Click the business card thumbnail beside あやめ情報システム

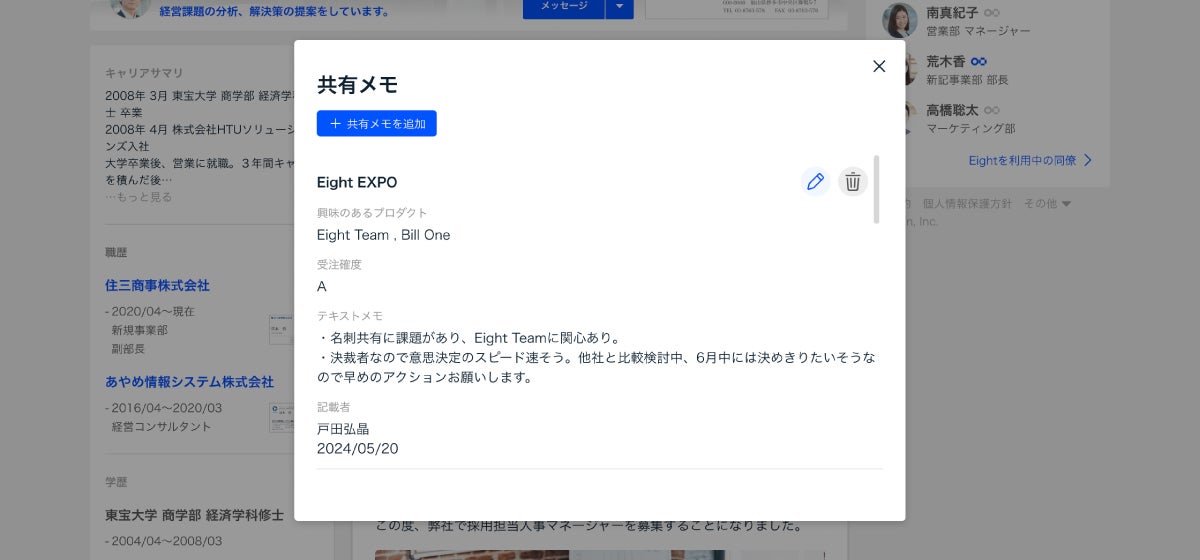(x=281, y=417)
